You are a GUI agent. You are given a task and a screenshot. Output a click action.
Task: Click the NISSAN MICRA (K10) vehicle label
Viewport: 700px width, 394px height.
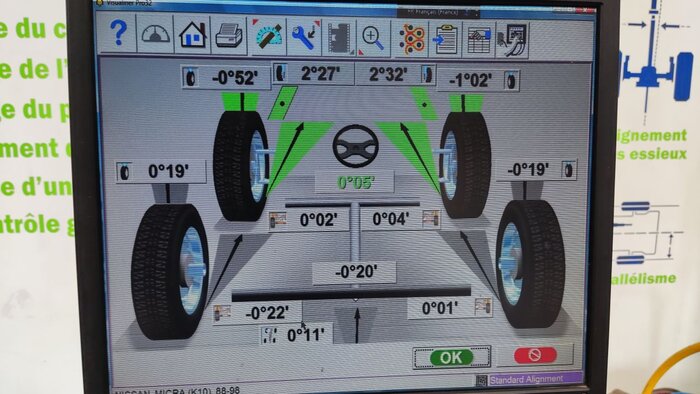177,391
